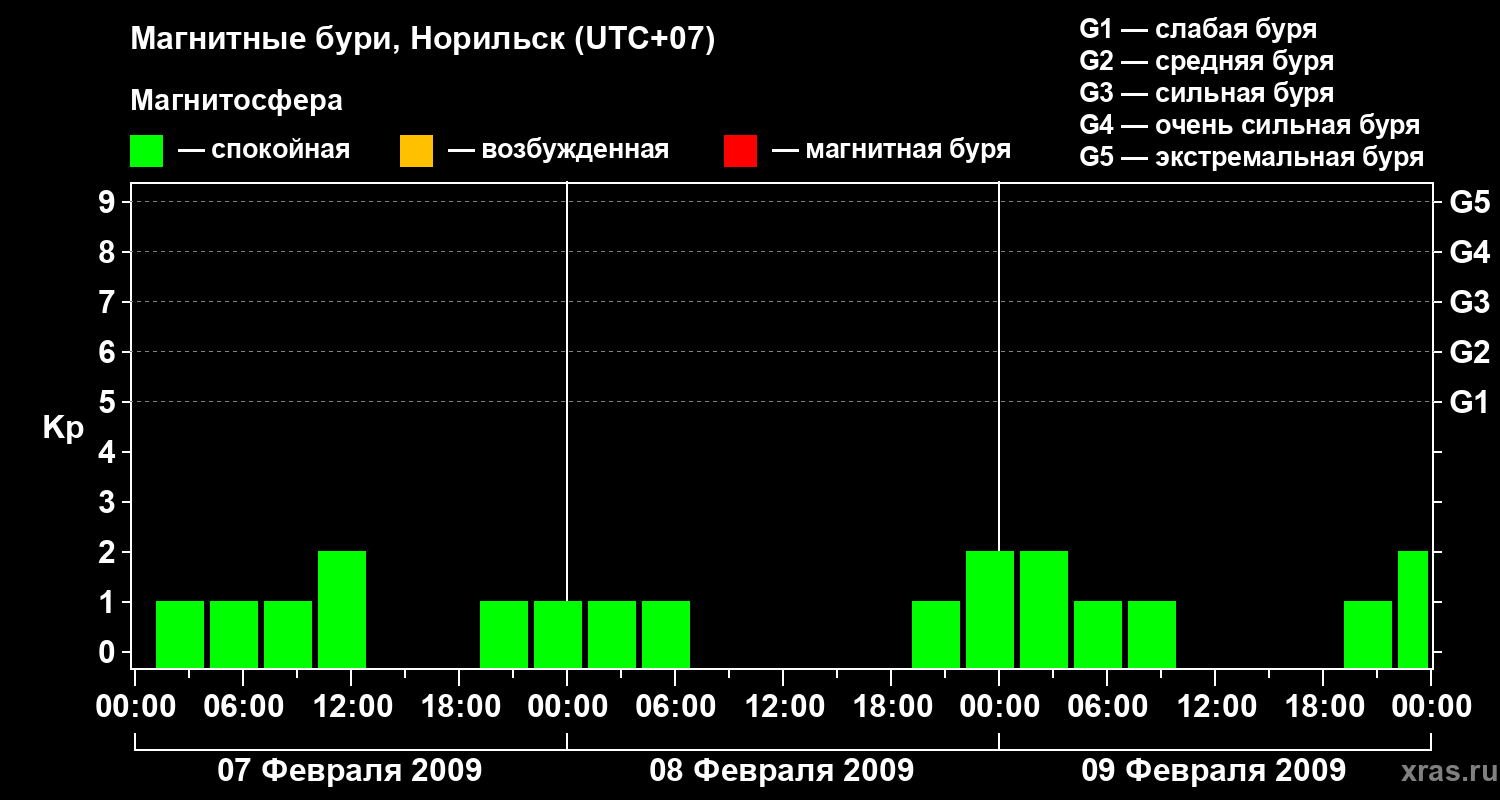This screenshot has height=800, width=1500.
Task: Click the red 'магнитная буря' legend swatch
Action: [740, 151]
